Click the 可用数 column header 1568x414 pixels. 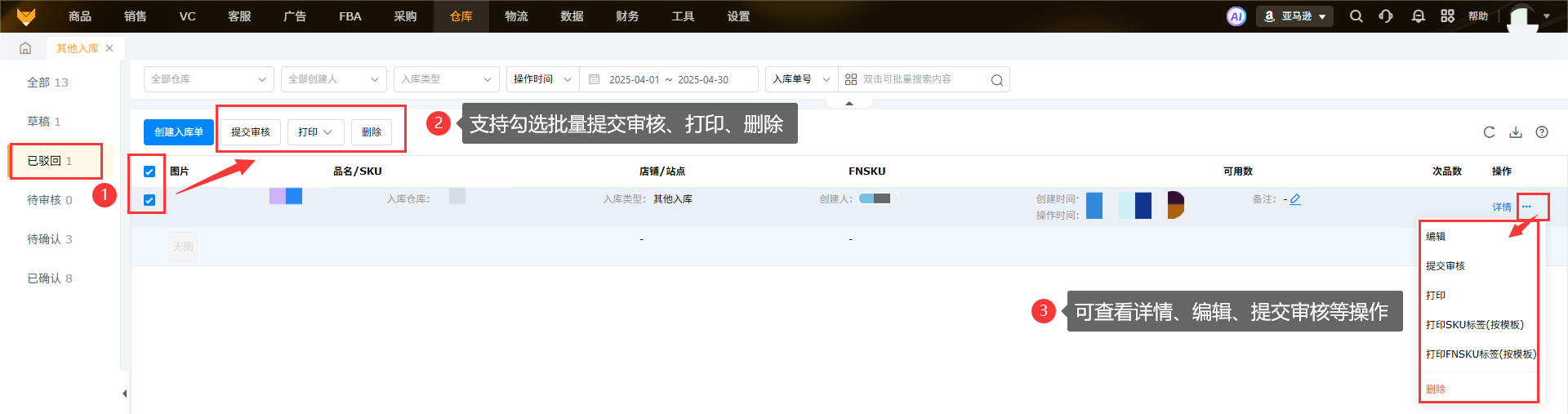[x=1238, y=171]
